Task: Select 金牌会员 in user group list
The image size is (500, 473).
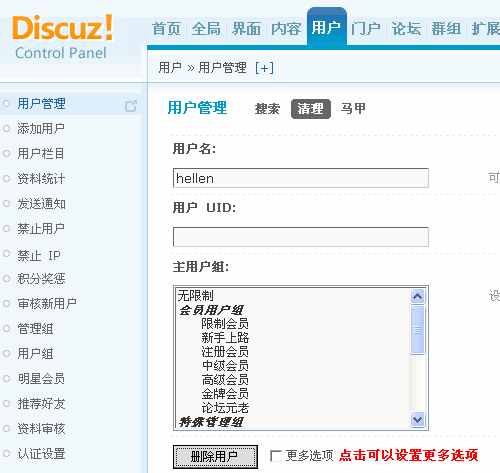Action: coord(225,394)
